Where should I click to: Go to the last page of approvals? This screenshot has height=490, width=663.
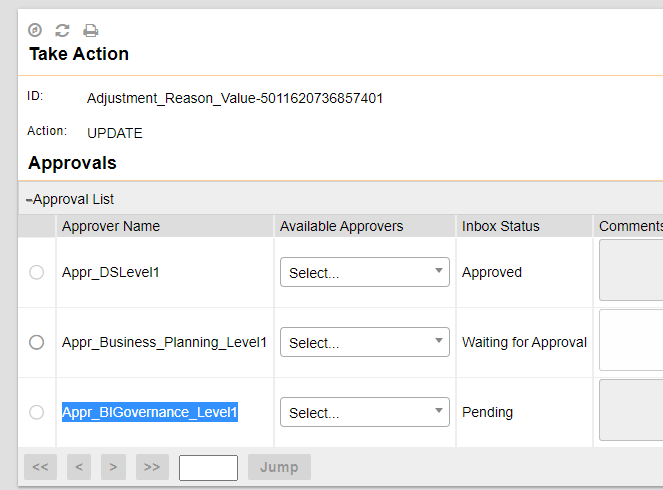click(x=152, y=467)
